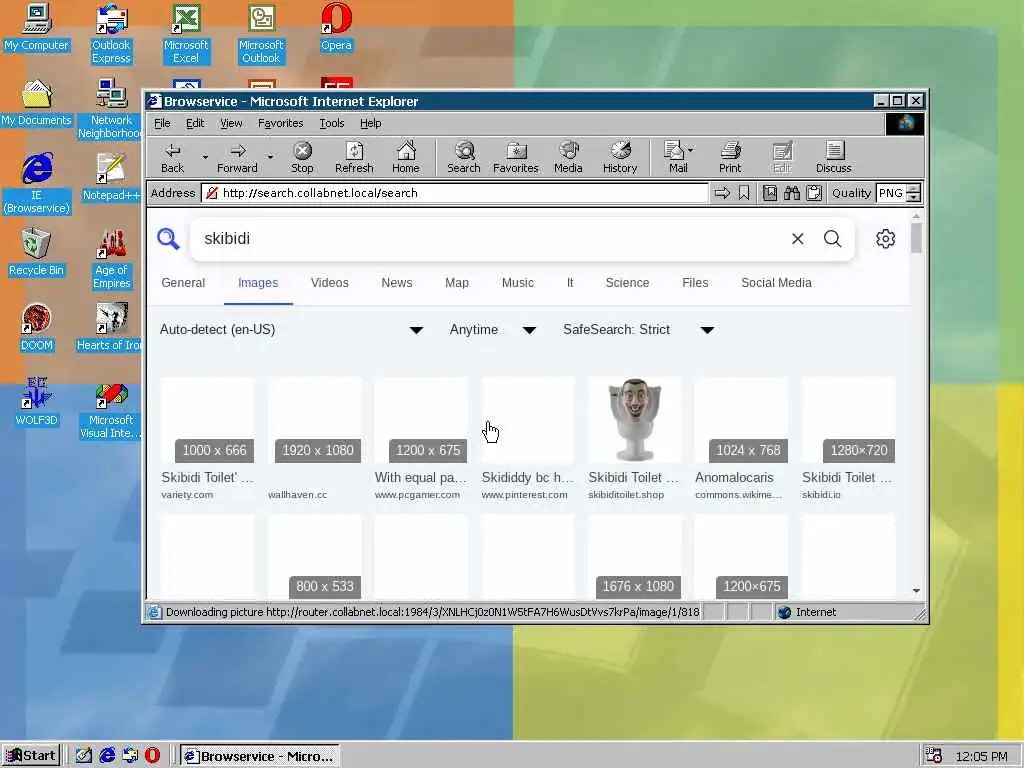Screen dimensions: 1024x768
Task: Open the View menu
Action: pos(231,123)
